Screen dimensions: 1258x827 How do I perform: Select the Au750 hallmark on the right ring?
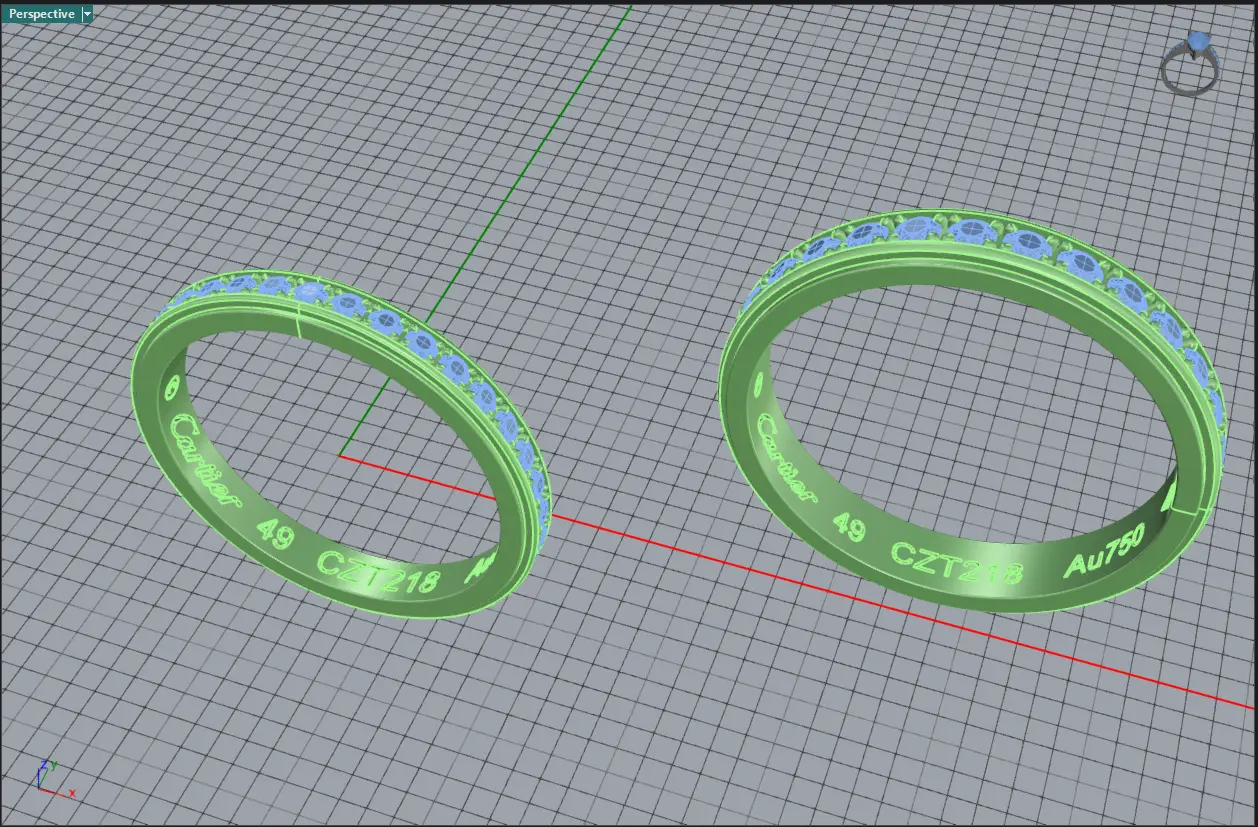coord(1103,552)
